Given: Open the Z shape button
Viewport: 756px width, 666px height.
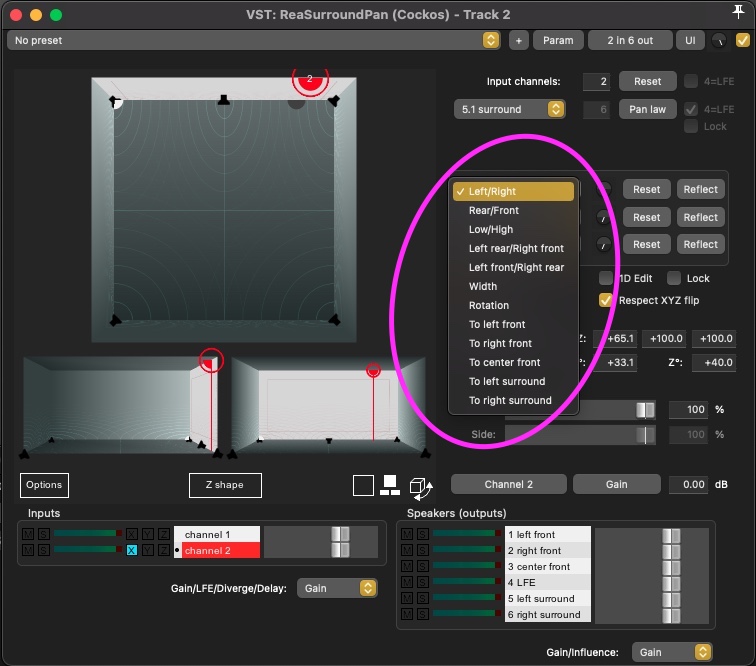Looking at the screenshot, I should point(225,485).
